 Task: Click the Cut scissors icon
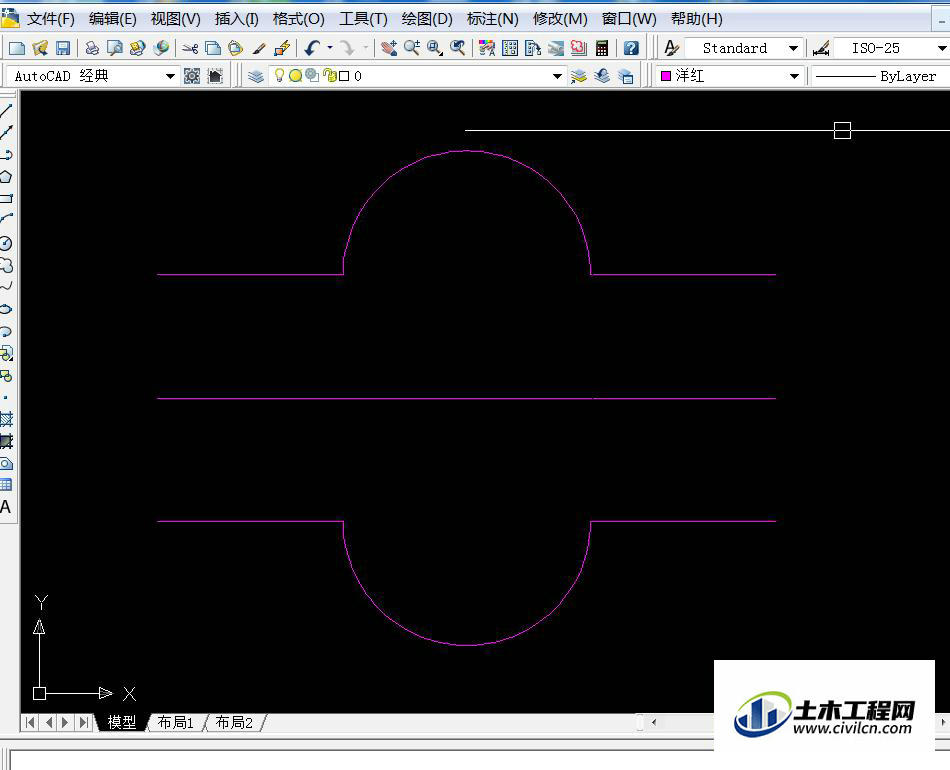pyautogui.click(x=190, y=48)
